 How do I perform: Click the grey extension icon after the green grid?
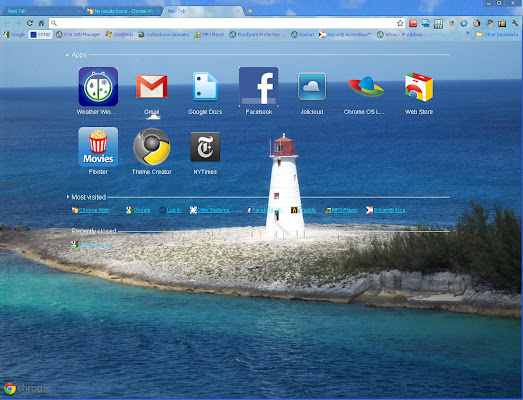pos(451,23)
